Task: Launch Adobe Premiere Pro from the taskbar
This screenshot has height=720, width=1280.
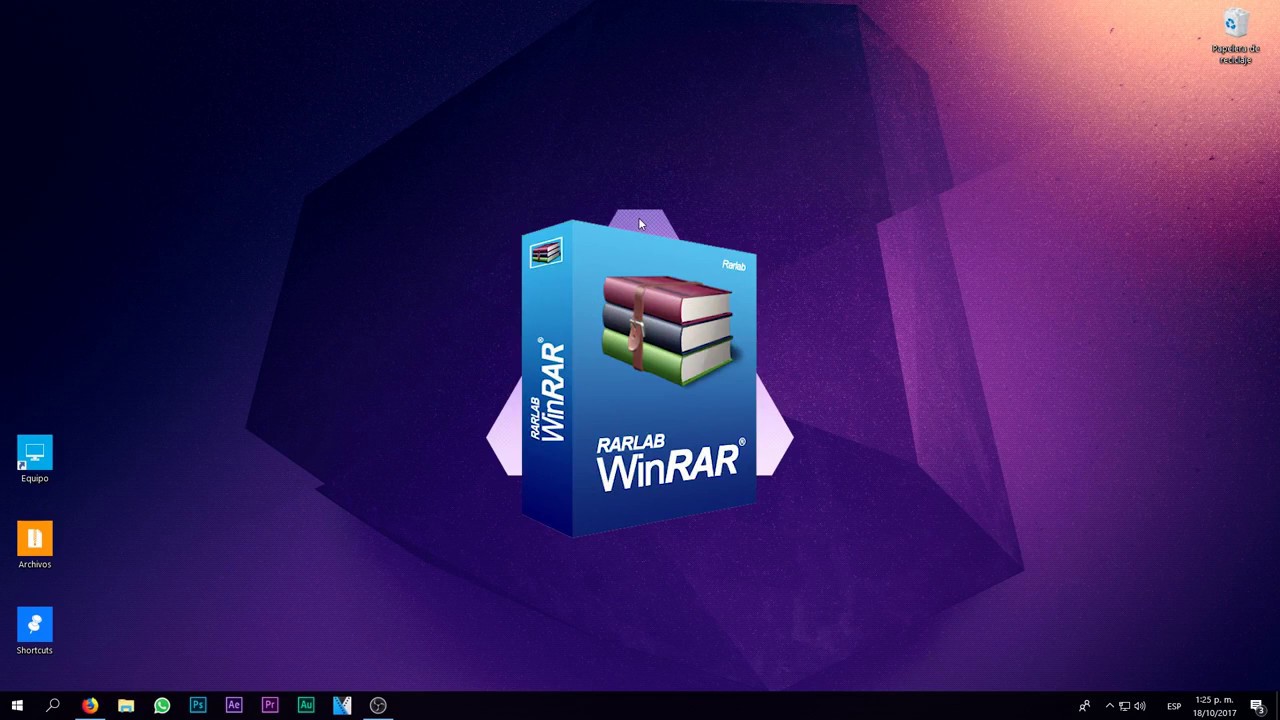Action: click(x=270, y=706)
